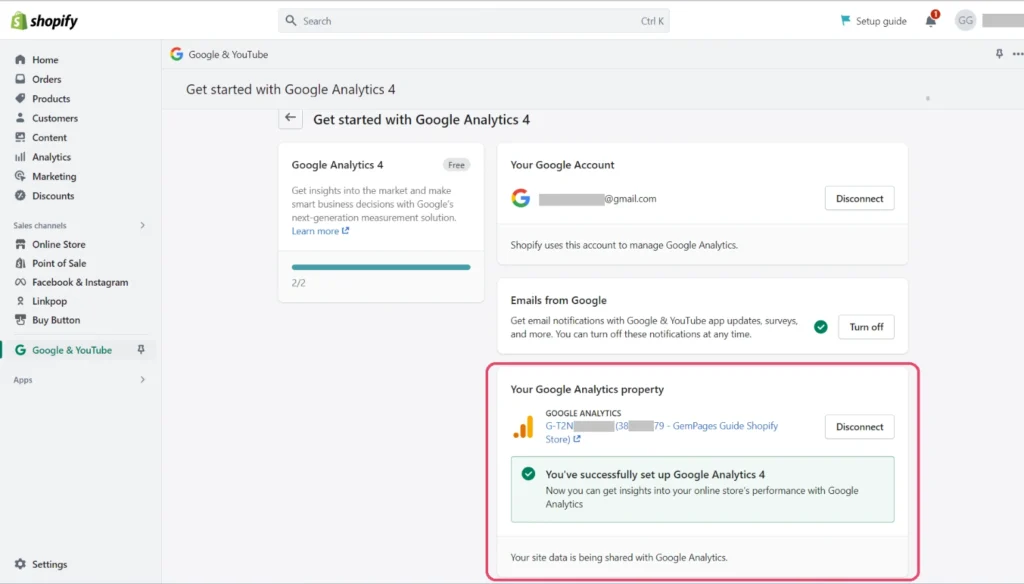Open the three-dot more menu in header

click(1017, 54)
